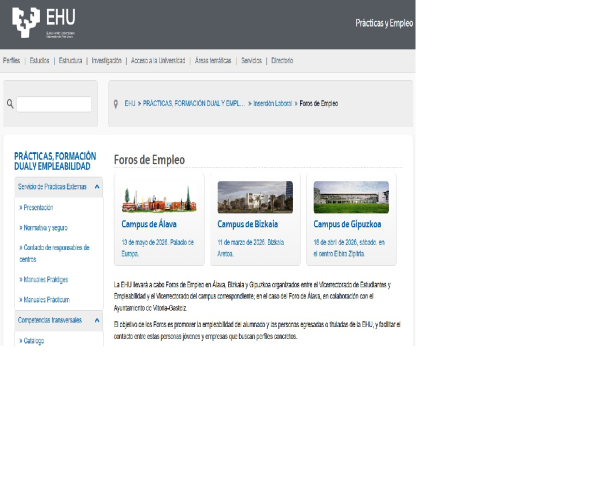Click the breadcrumb location pin icon

116,103
